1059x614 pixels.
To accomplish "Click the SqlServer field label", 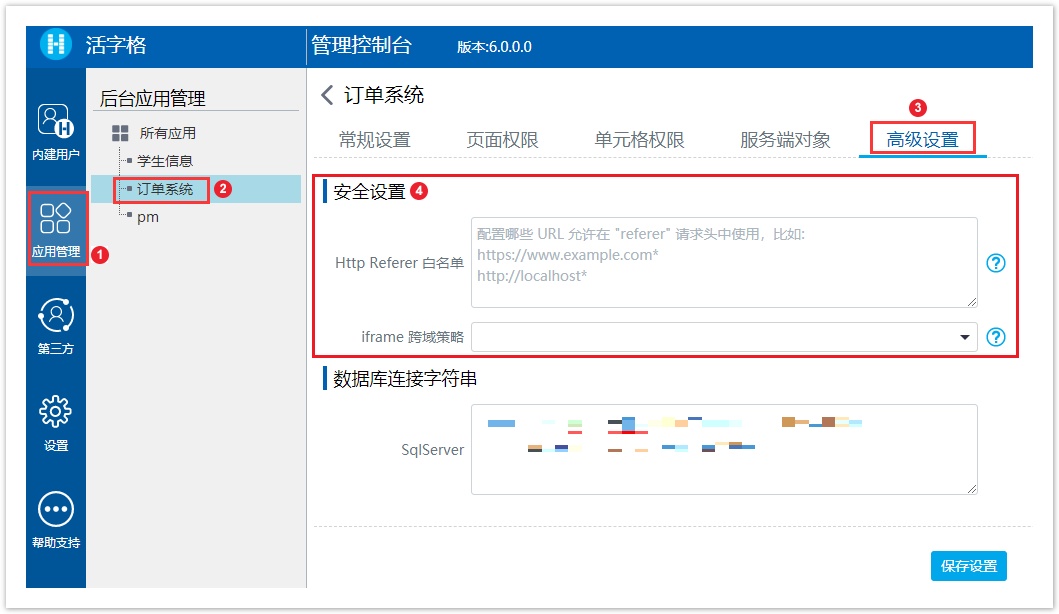I will click(x=432, y=450).
